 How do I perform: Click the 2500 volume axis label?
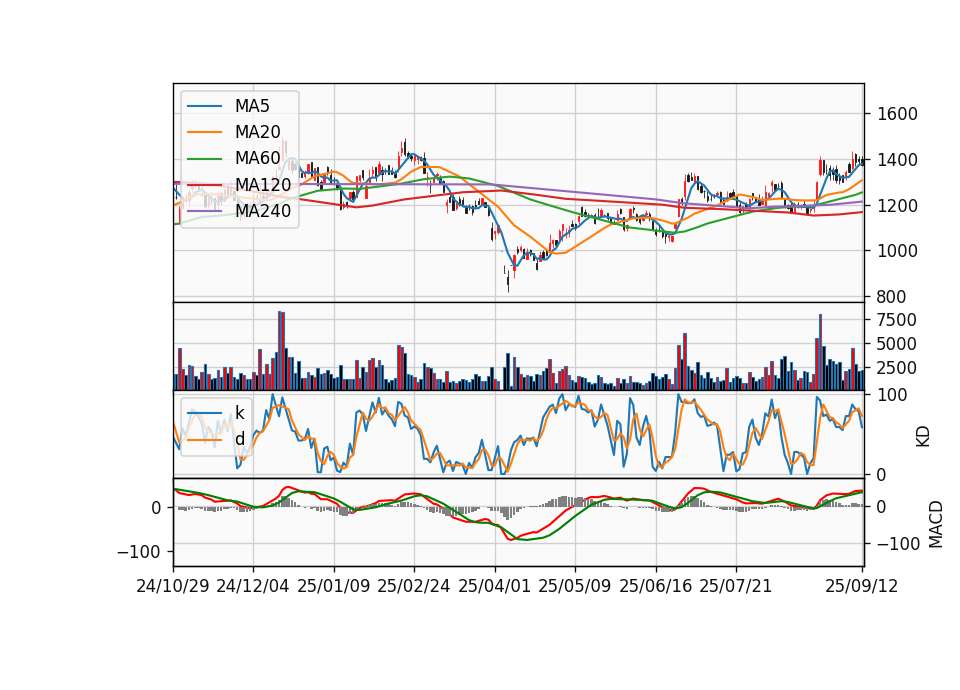897,368
